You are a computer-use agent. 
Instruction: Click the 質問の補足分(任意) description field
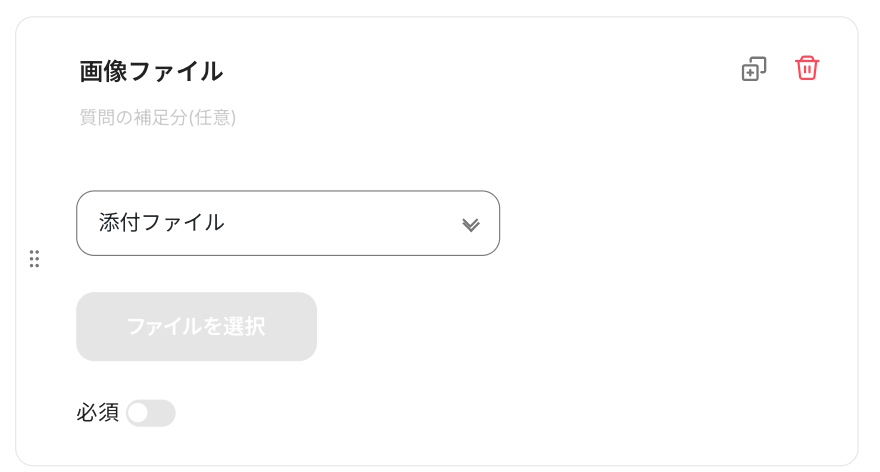click(x=158, y=118)
